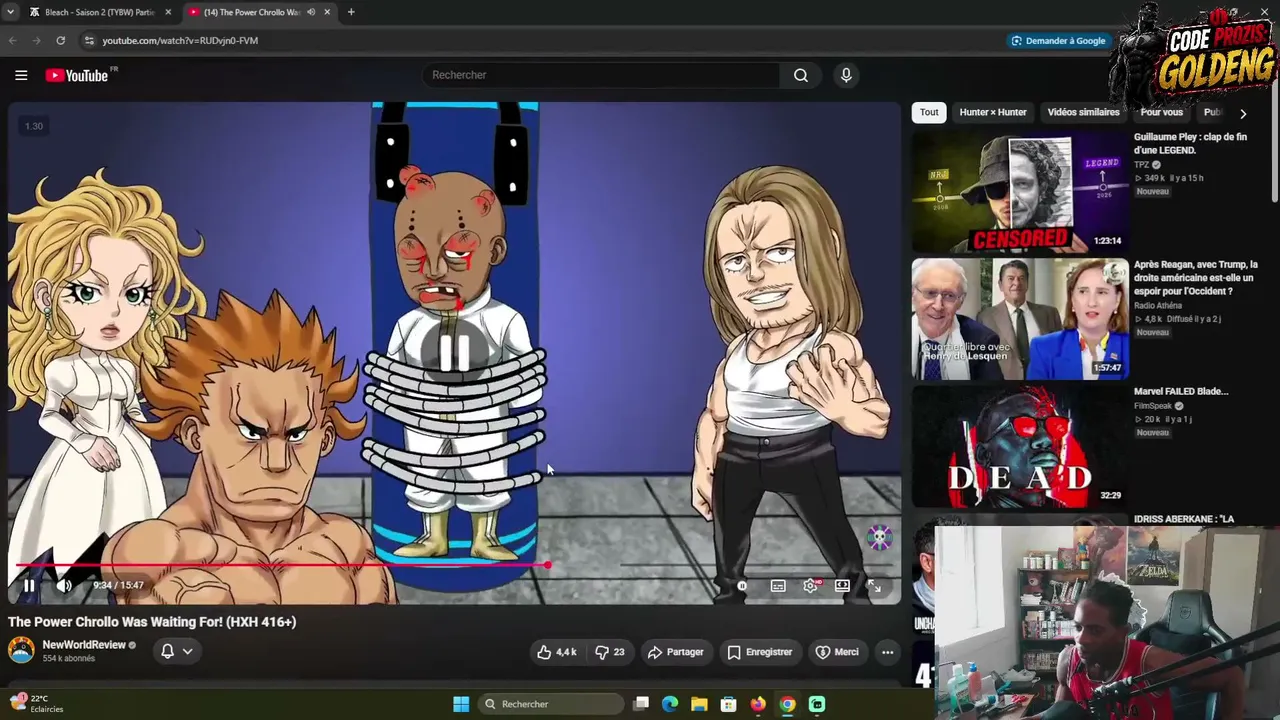Select the Pour vous chip
This screenshot has width=1280, height=720.
point(1161,112)
